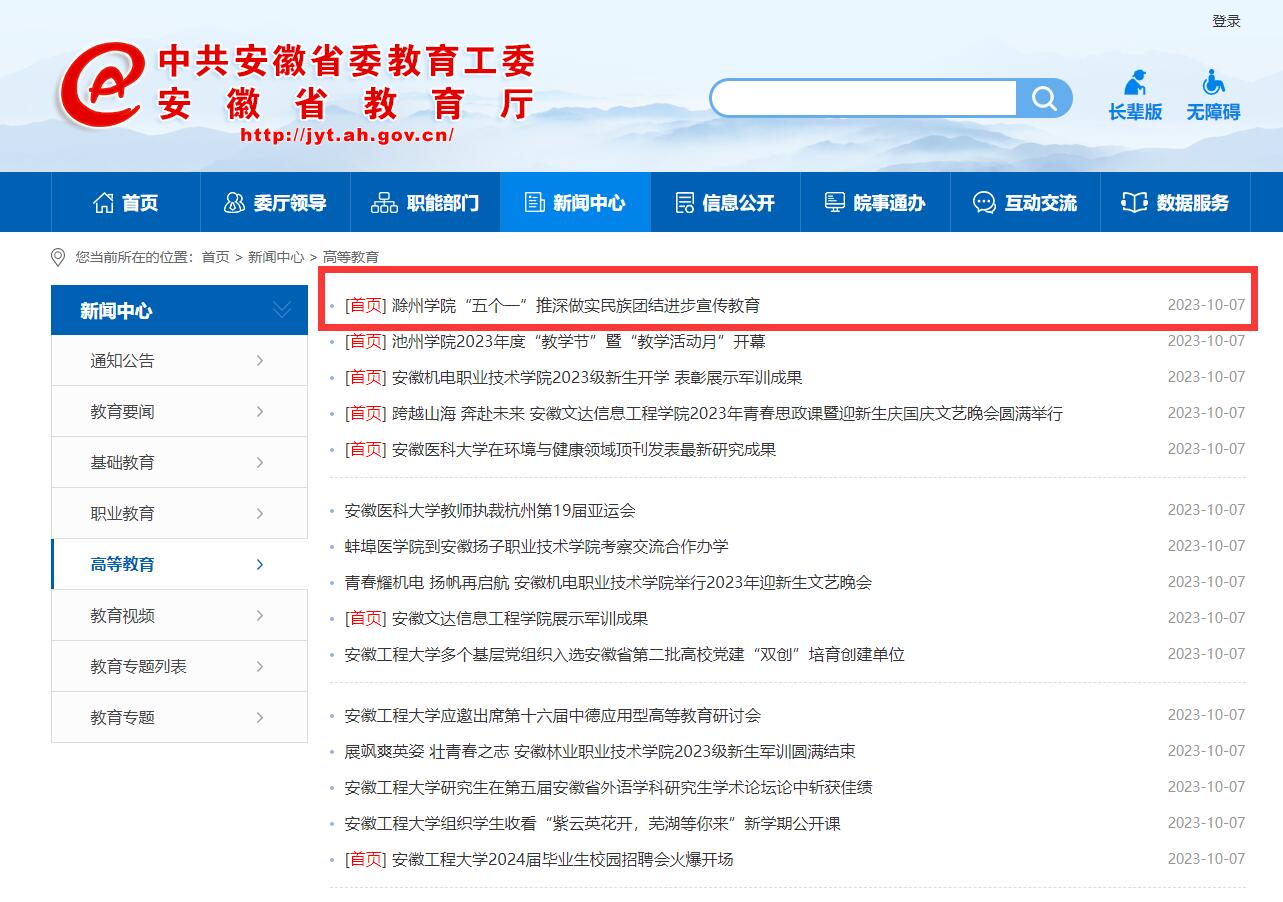Screen dimensions: 1283x902
Task: Open the 皖事通办 nav menu item
Action: (875, 202)
